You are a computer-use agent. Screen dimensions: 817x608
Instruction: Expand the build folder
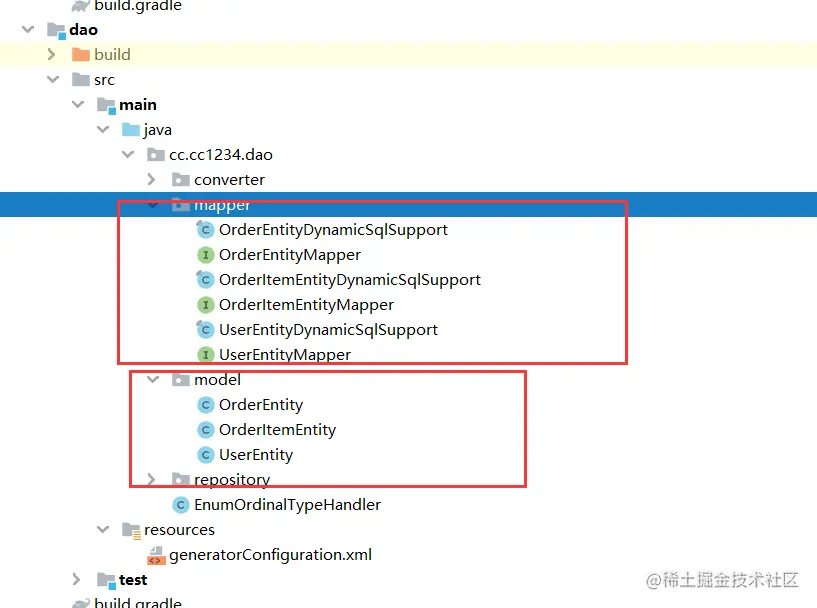(51, 54)
